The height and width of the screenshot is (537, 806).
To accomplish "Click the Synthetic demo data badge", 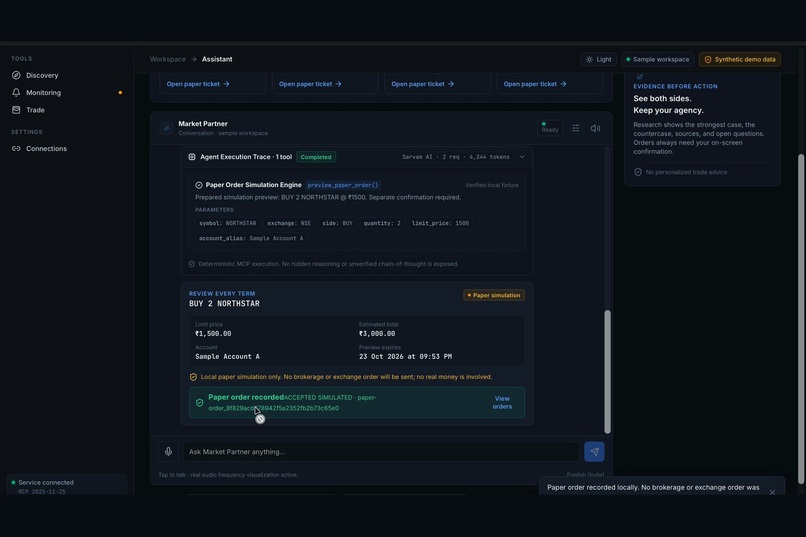I will [x=740, y=59].
